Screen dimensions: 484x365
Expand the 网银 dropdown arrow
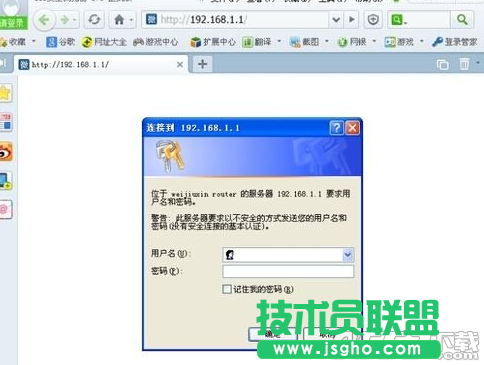click(374, 41)
